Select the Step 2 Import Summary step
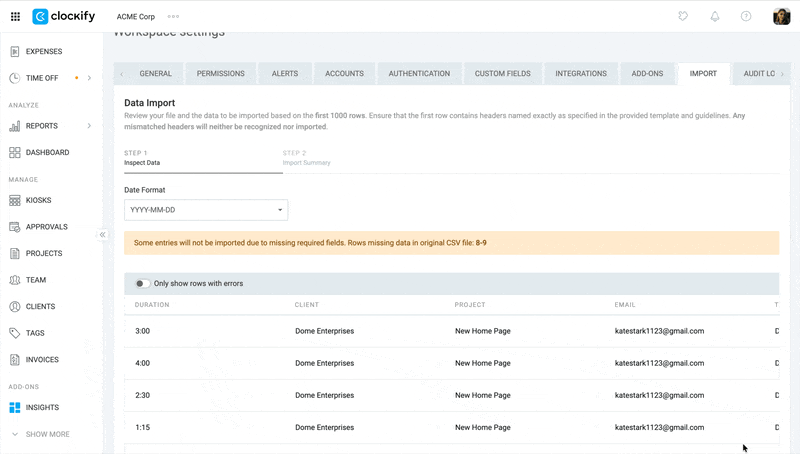 pos(306,157)
